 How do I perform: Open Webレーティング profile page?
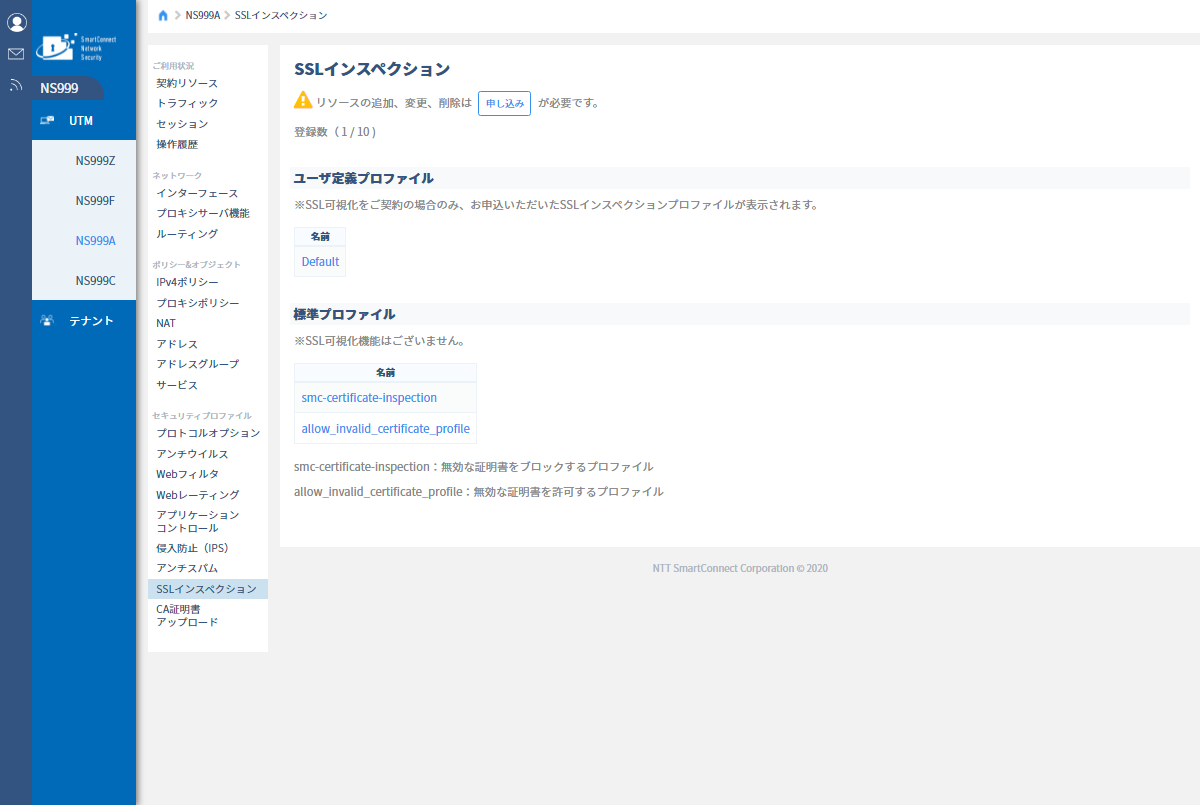point(198,495)
